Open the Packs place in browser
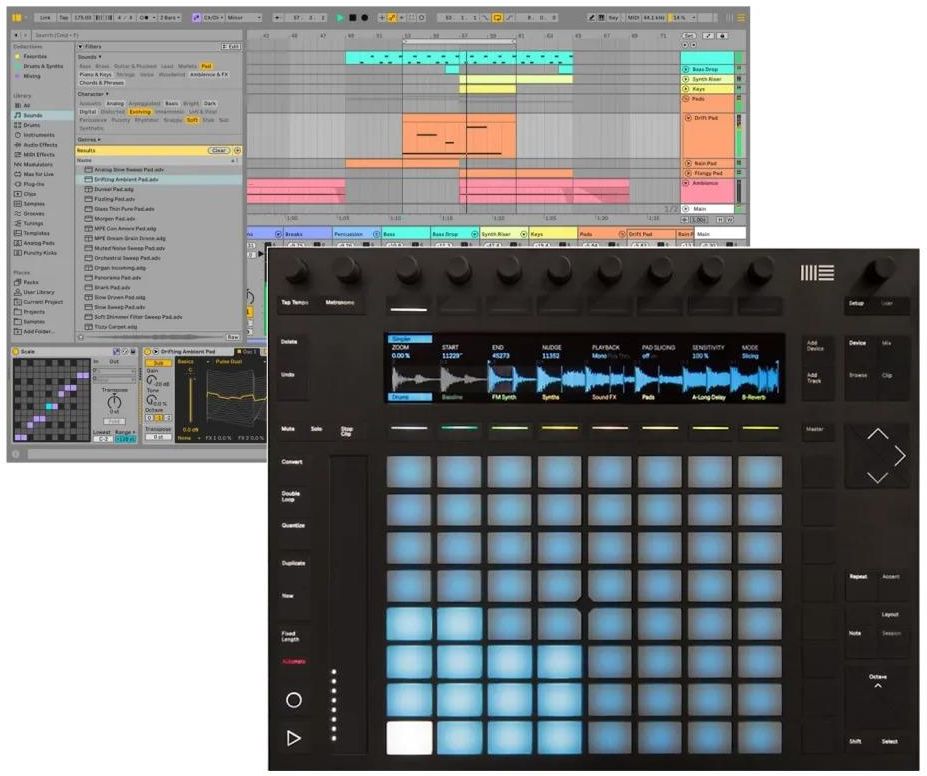This screenshot has height=776, width=927. click(33, 282)
